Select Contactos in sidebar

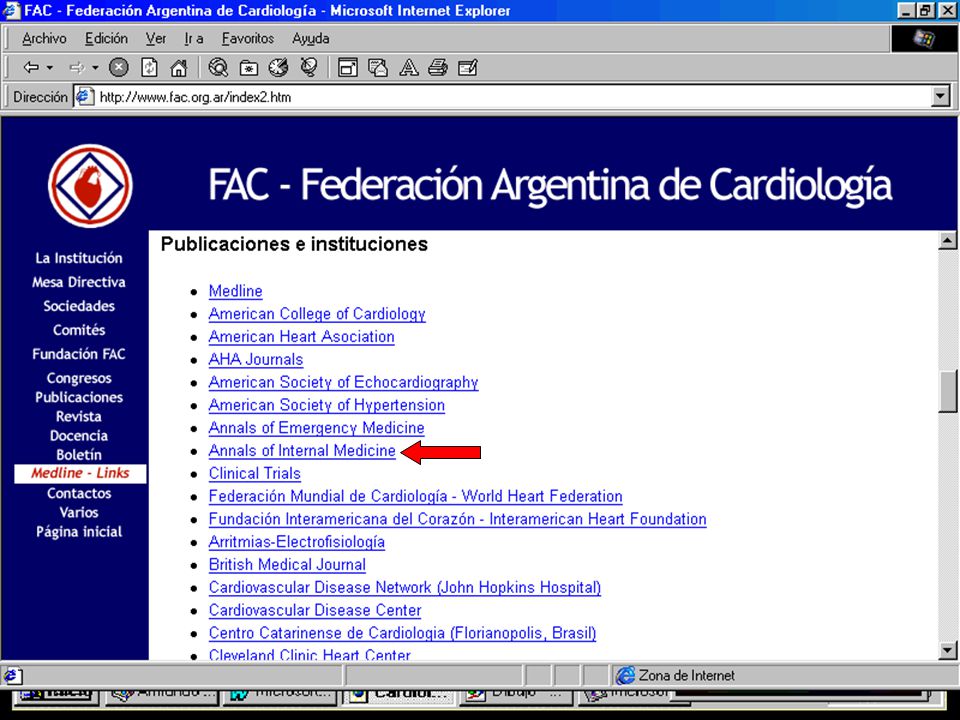tap(78, 493)
